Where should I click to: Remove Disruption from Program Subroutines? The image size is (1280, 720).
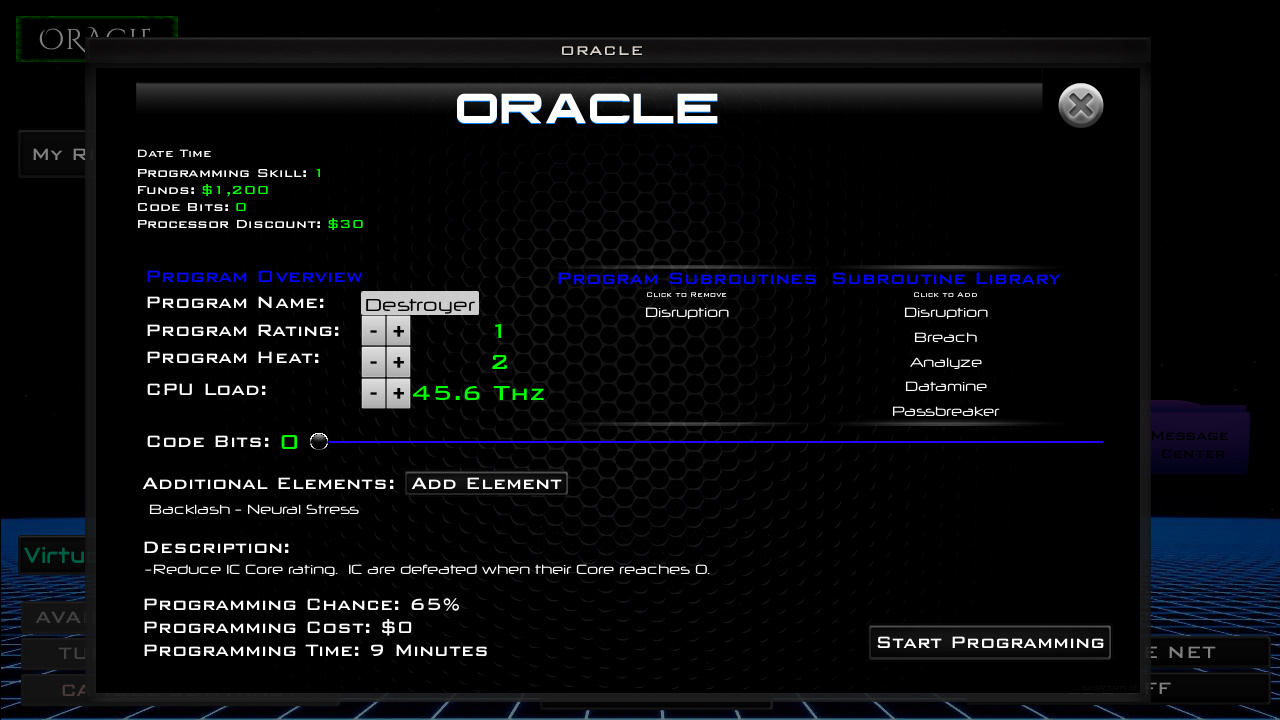686,312
